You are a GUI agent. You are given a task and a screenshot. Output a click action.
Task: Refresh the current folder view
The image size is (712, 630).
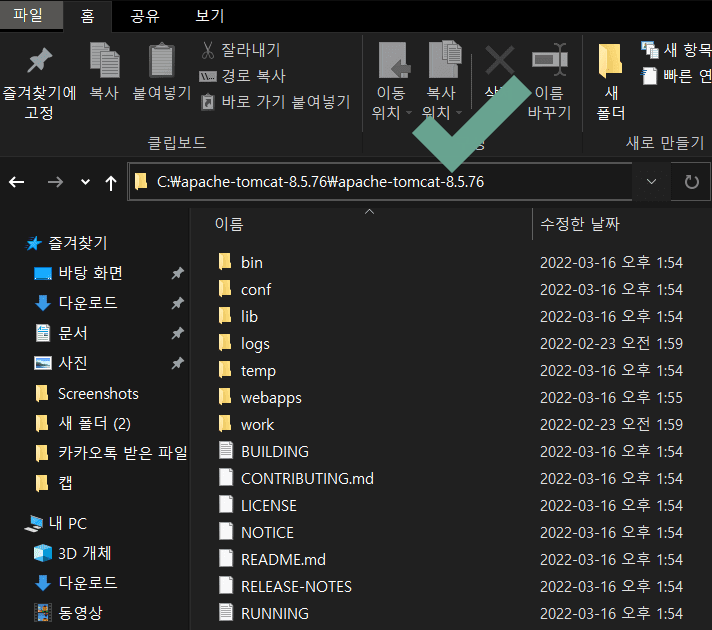click(x=691, y=182)
